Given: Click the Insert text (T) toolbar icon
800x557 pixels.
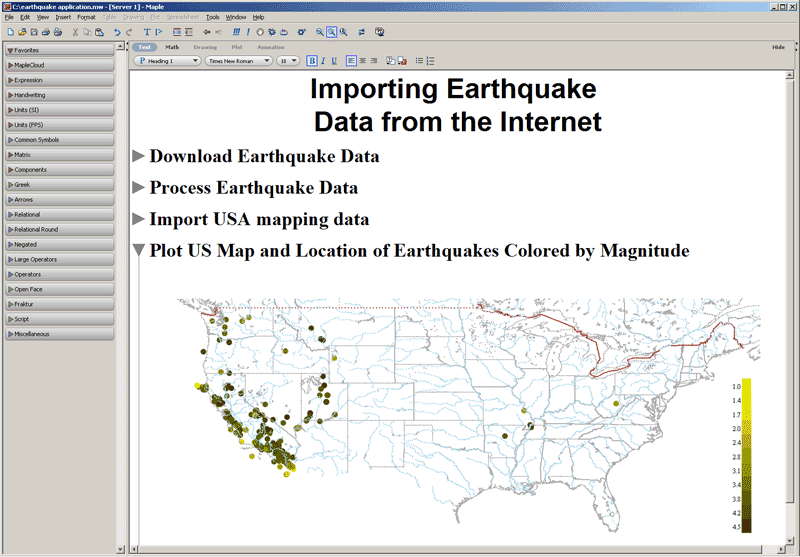Looking at the screenshot, I should click(x=146, y=32).
